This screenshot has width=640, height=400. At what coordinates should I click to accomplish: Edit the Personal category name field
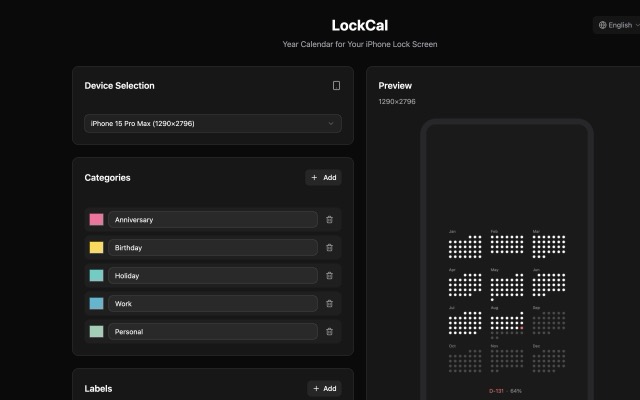[213, 331]
